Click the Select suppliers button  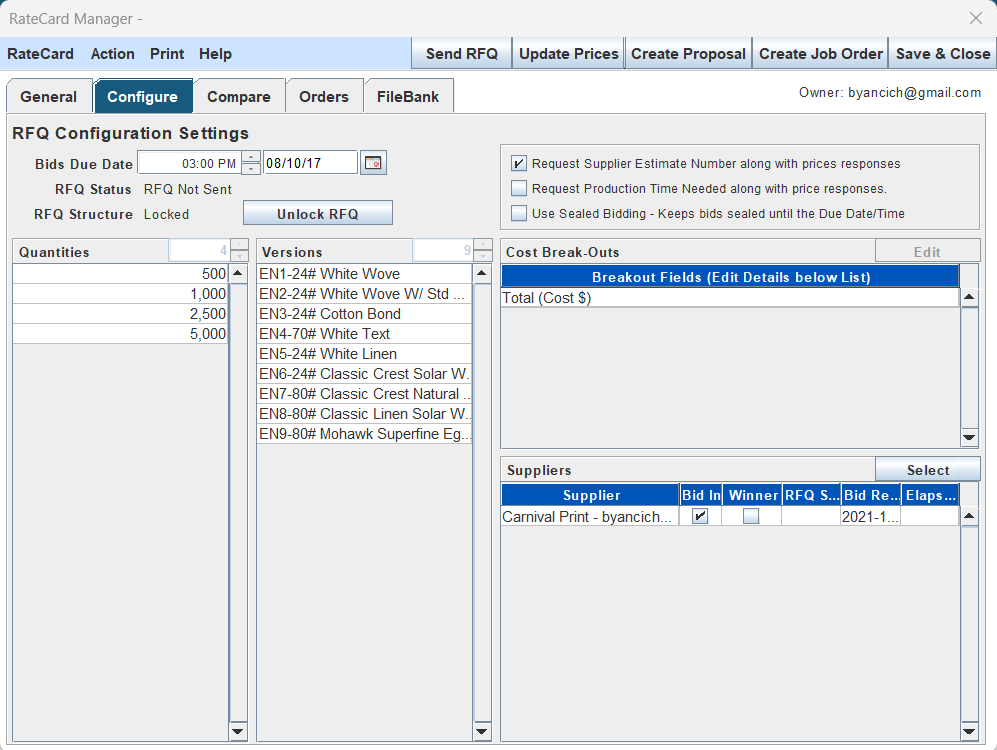click(927, 470)
